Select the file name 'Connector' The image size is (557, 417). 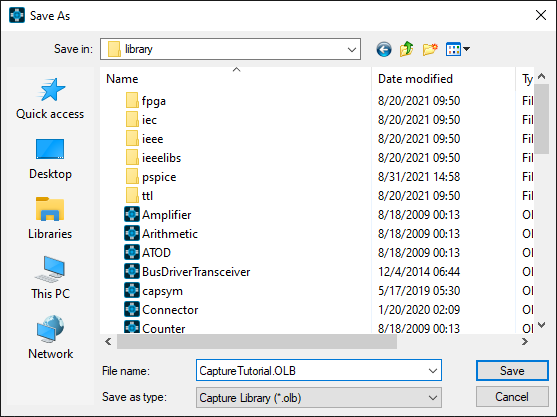pos(170,310)
